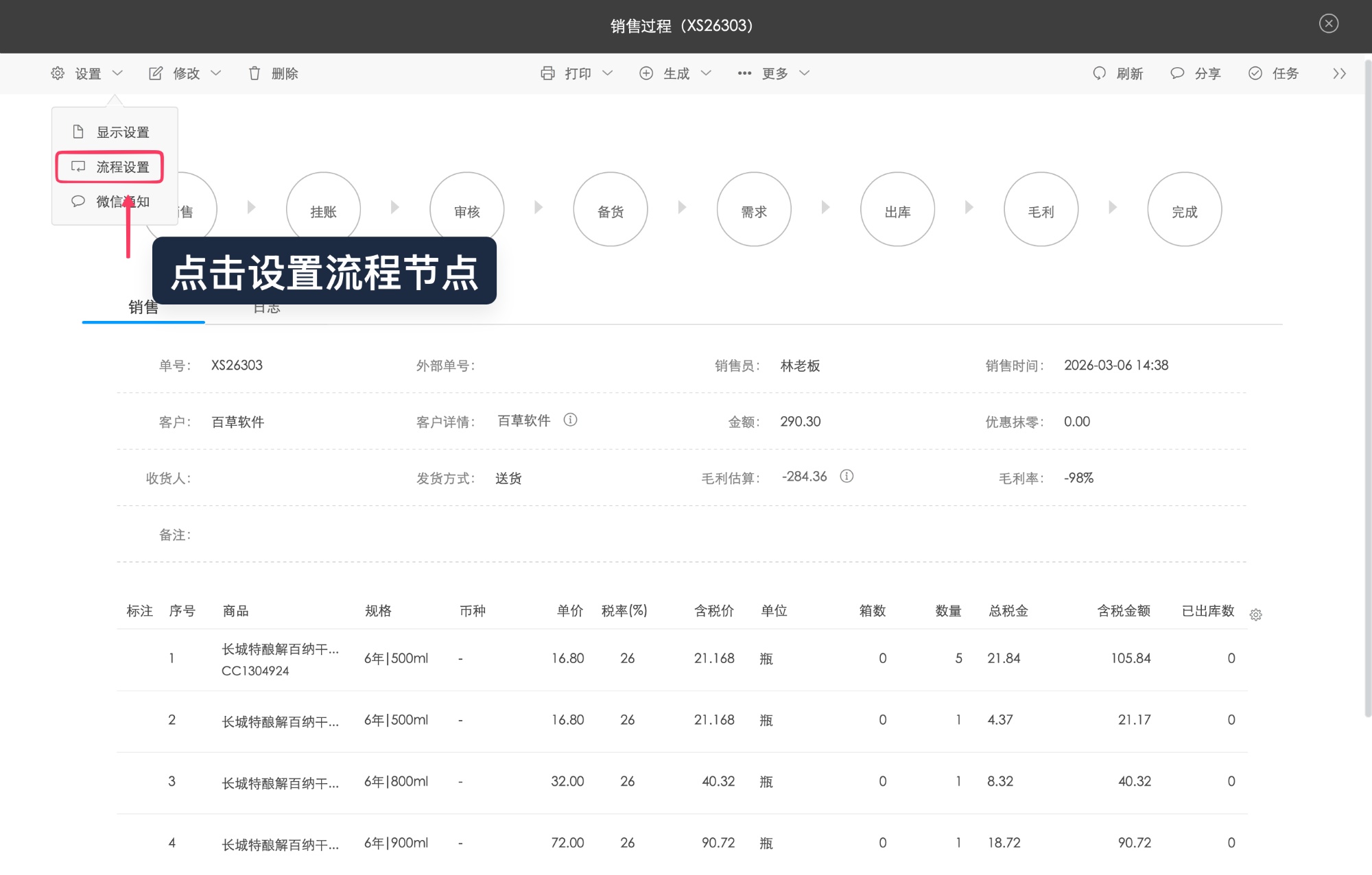Image resolution: width=1372 pixels, height=875 pixels.
Task: Click the 客户详情 info icon beside 百草软件
Action: click(x=571, y=420)
